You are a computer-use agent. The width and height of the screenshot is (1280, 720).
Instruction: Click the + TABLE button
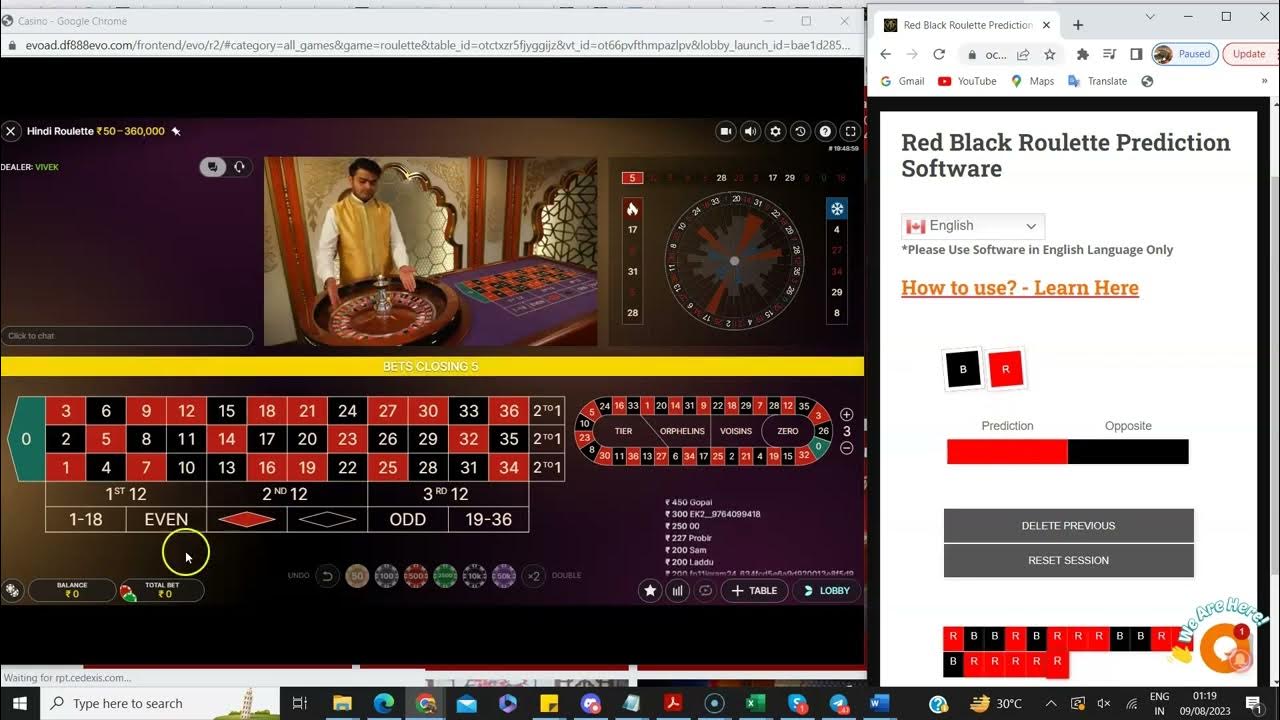point(754,590)
